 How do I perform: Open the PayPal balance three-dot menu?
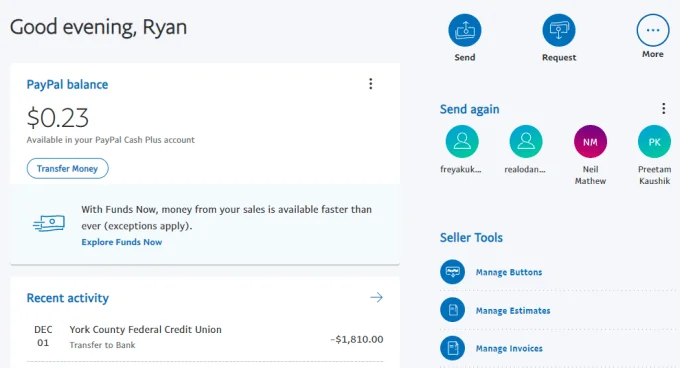tap(370, 84)
